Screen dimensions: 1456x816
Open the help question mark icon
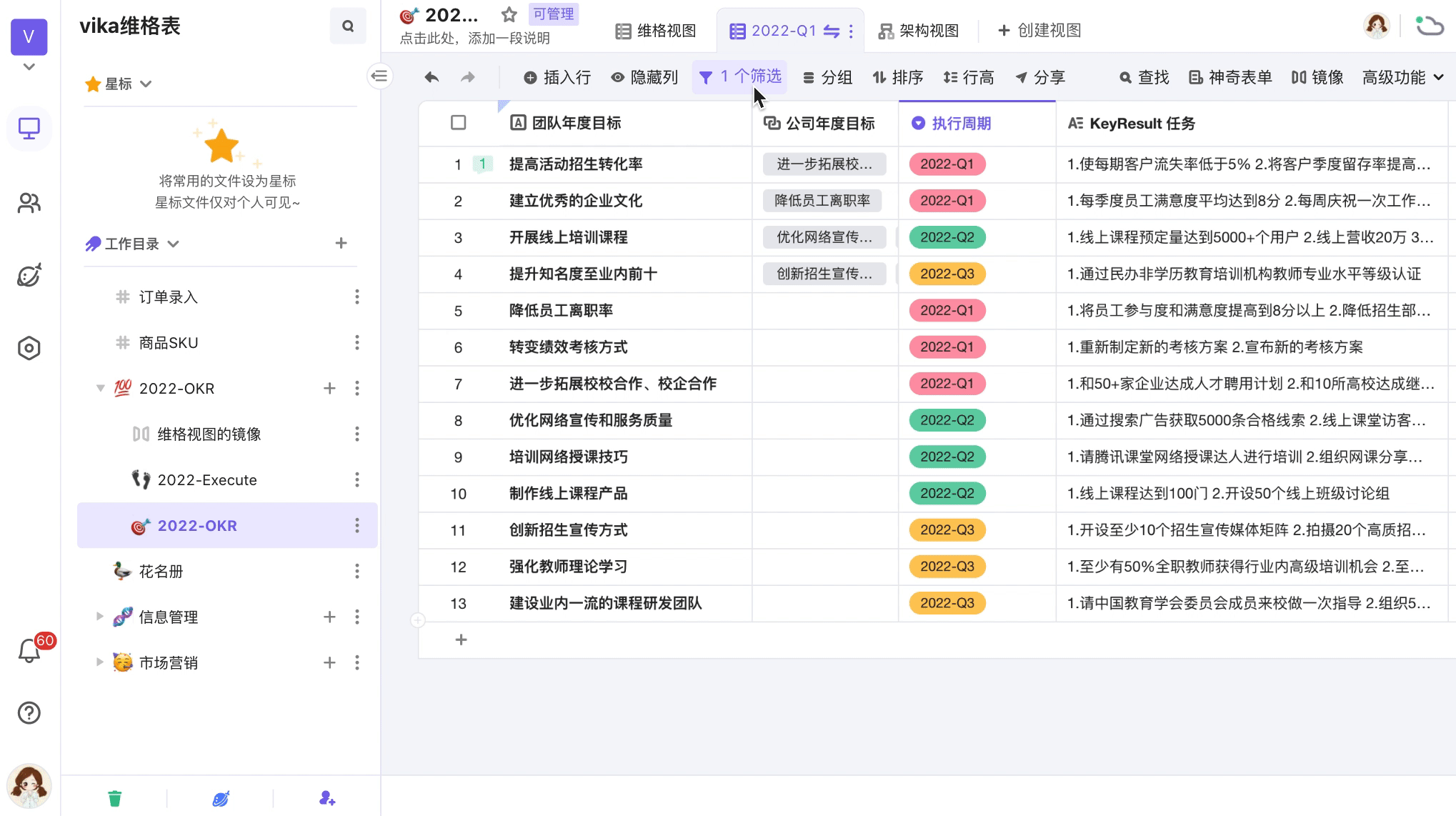(x=29, y=712)
